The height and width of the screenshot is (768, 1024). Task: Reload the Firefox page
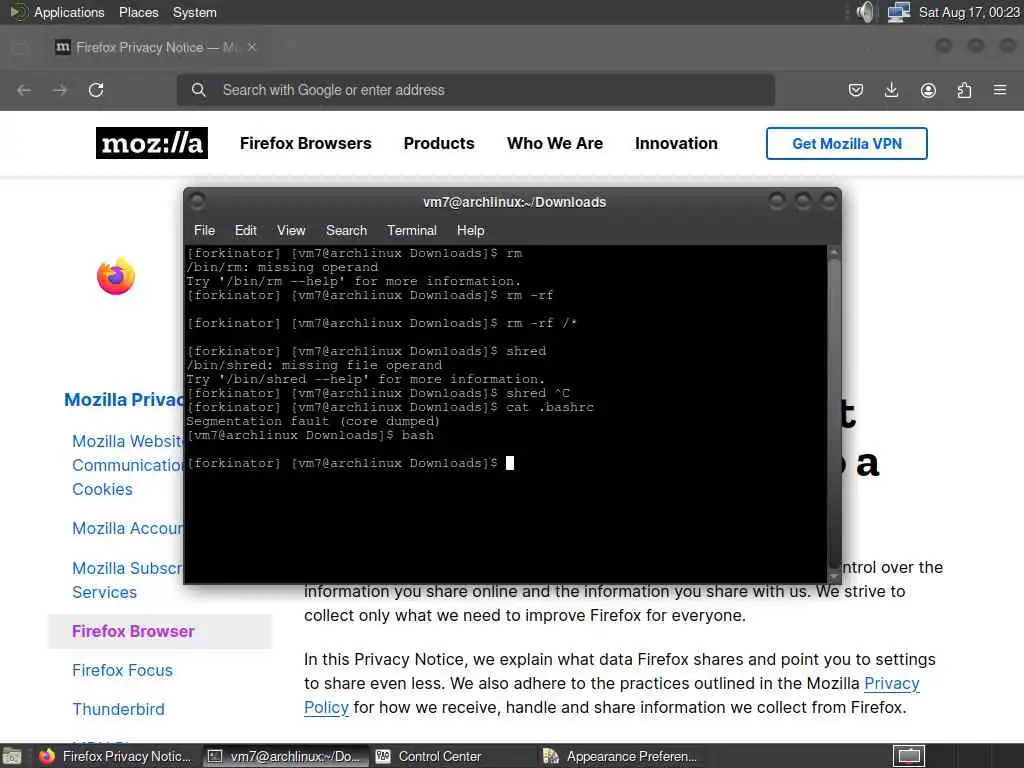pos(96,90)
